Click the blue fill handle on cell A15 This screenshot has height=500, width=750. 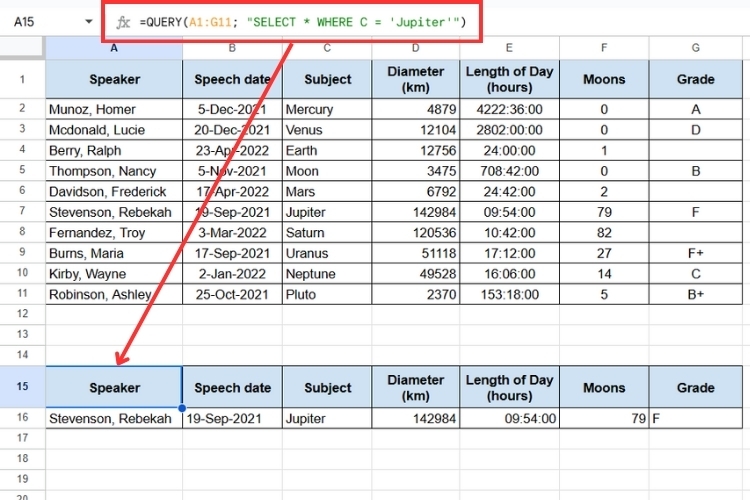pos(182,408)
